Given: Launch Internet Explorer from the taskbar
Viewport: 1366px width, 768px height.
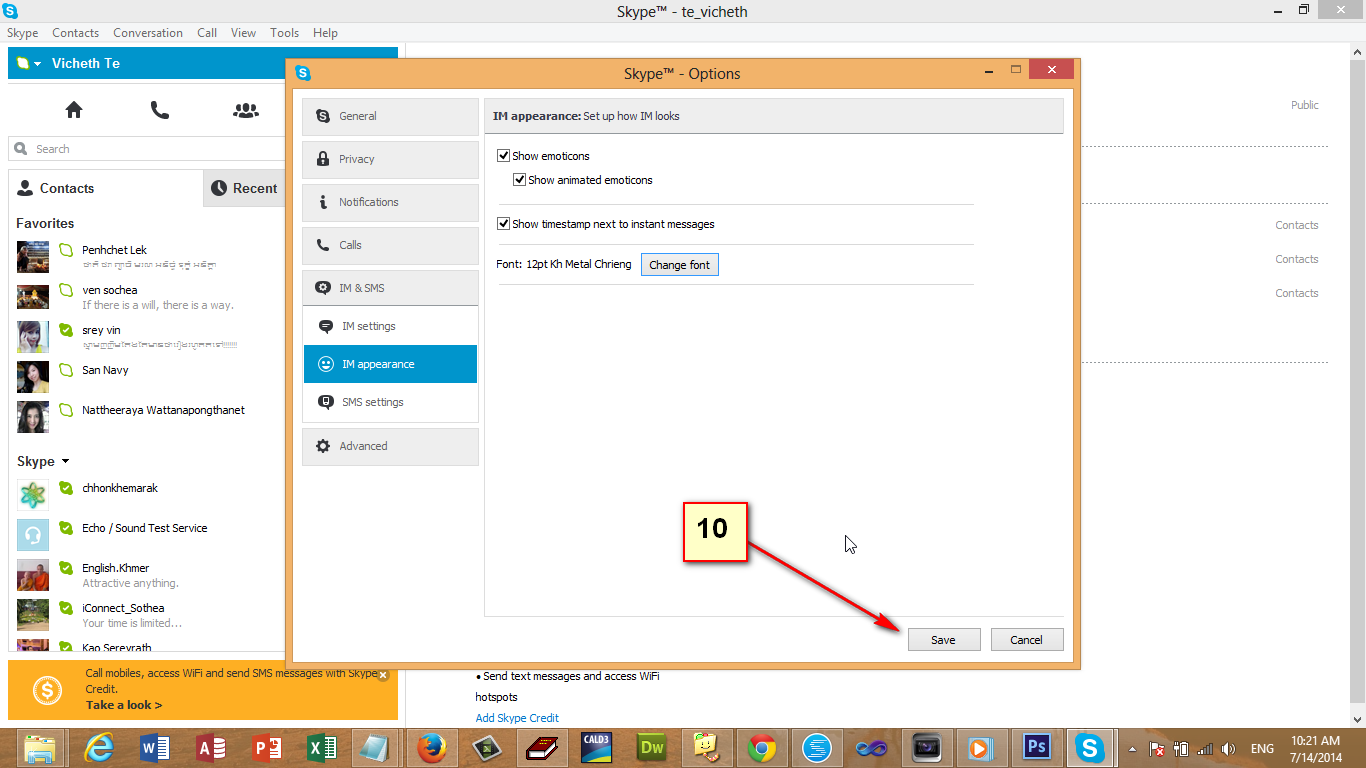Looking at the screenshot, I should coord(99,748).
